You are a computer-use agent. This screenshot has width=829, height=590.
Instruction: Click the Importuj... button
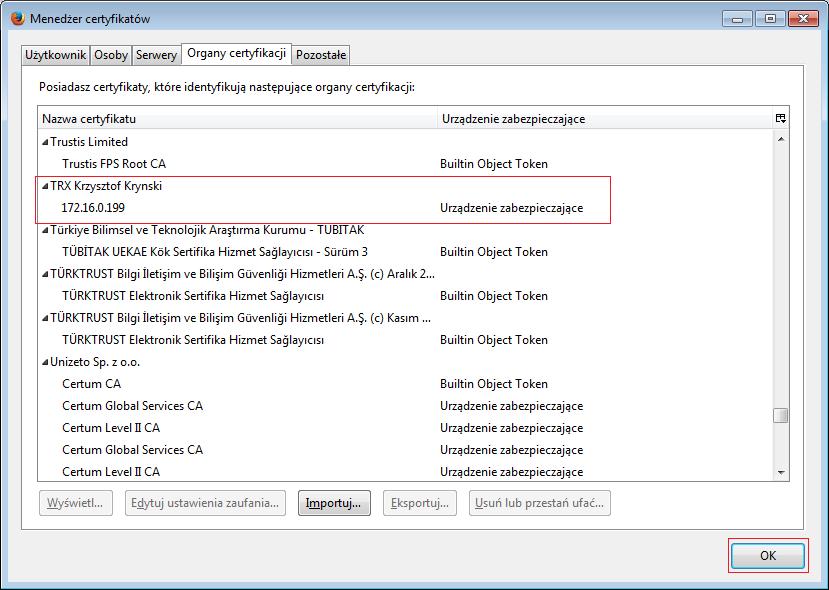[x=334, y=503]
